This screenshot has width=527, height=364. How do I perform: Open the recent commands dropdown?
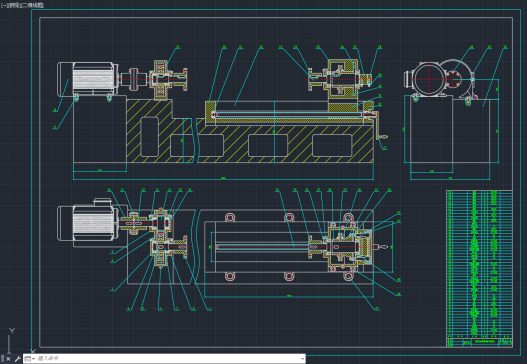(29, 359)
